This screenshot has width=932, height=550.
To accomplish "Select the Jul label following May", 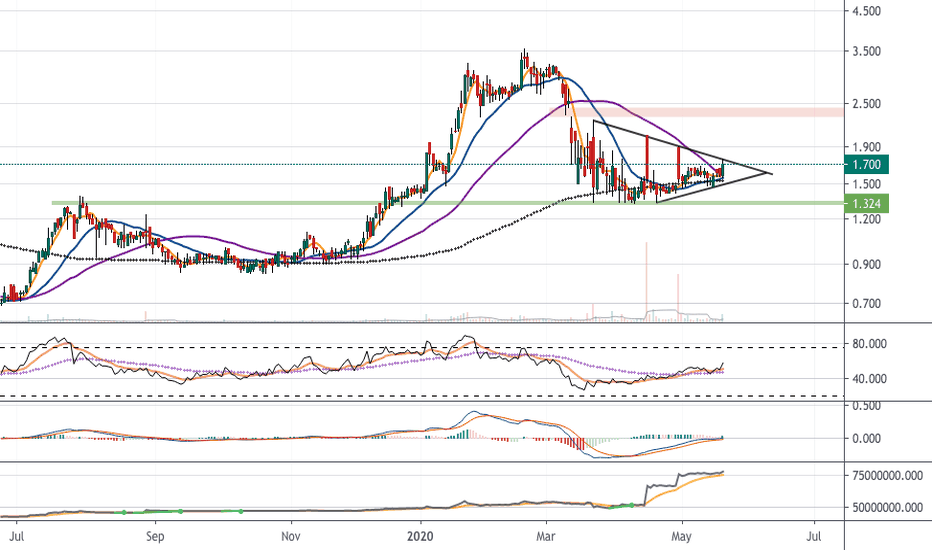I will [813, 537].
